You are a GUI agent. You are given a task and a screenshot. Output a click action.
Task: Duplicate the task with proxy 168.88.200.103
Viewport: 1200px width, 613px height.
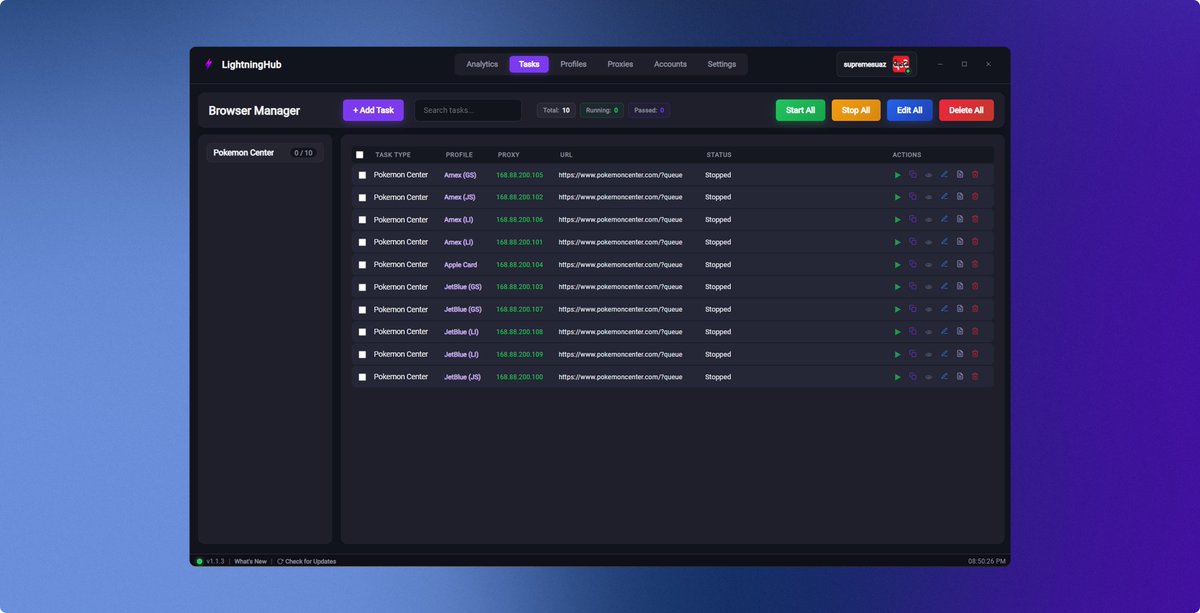[x=913, y=287]
